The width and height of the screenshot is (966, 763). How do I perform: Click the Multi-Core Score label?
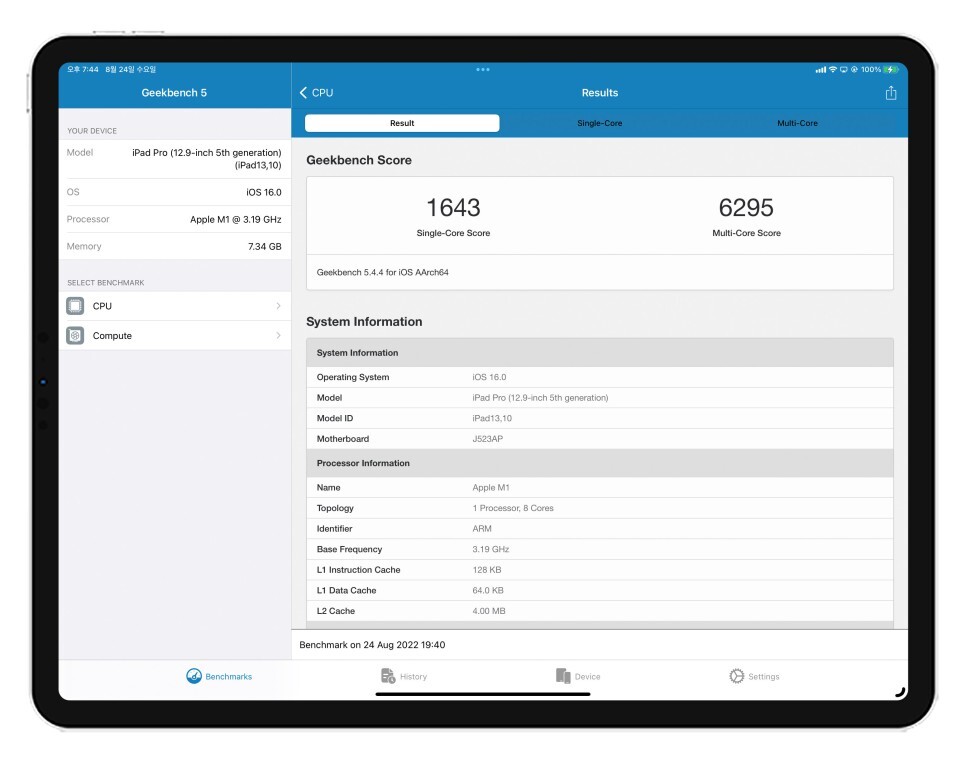[x=747, y=233]
